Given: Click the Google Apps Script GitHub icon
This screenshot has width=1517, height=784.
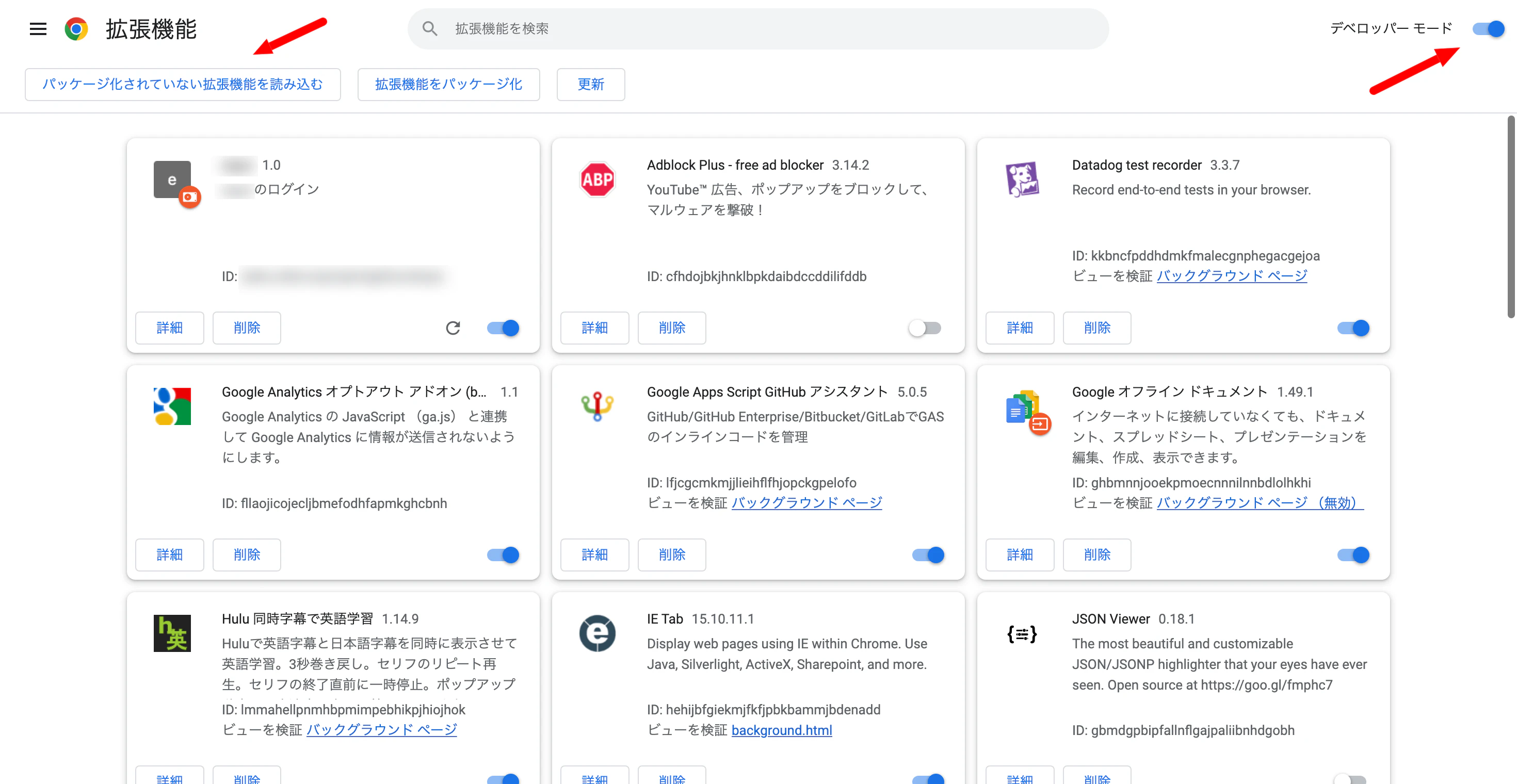Looking at the screenshot, I should (598, 406).
